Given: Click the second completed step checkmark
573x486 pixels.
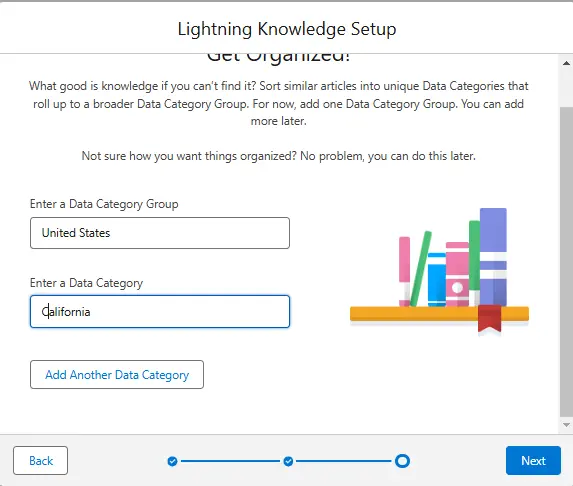Looking at the screenshot, I should pyautogui.click(x=288, y=461).
